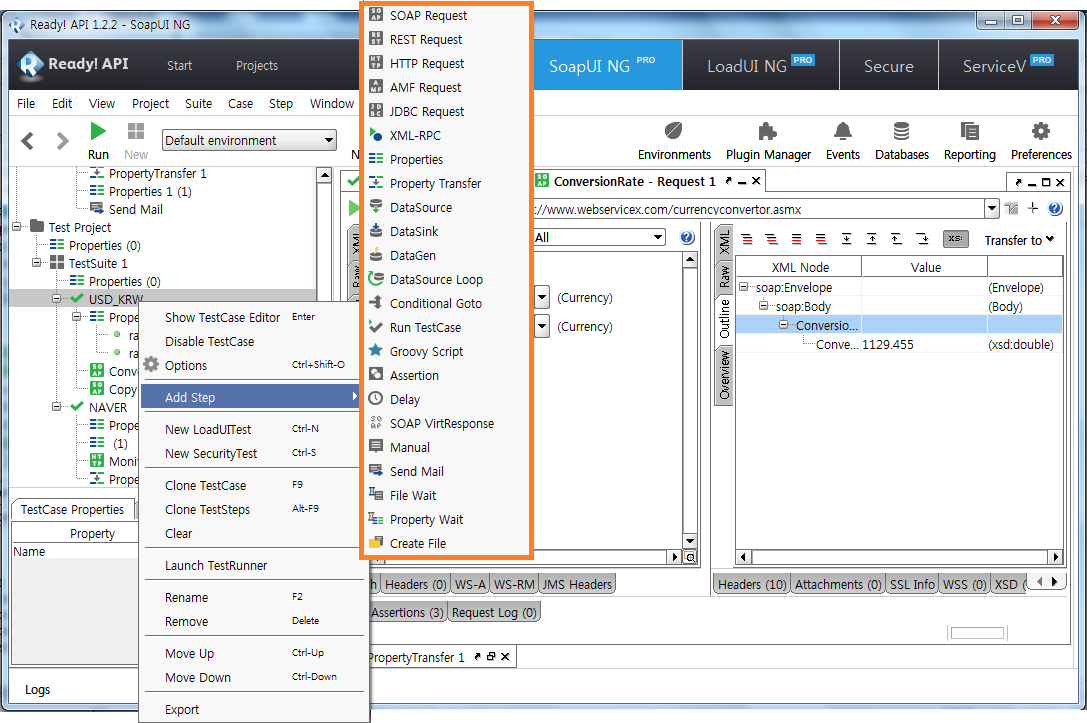Collapse the soap:Envelope XML node
Viewport: 1087px width, 723px height.
[x=746, y=288]
